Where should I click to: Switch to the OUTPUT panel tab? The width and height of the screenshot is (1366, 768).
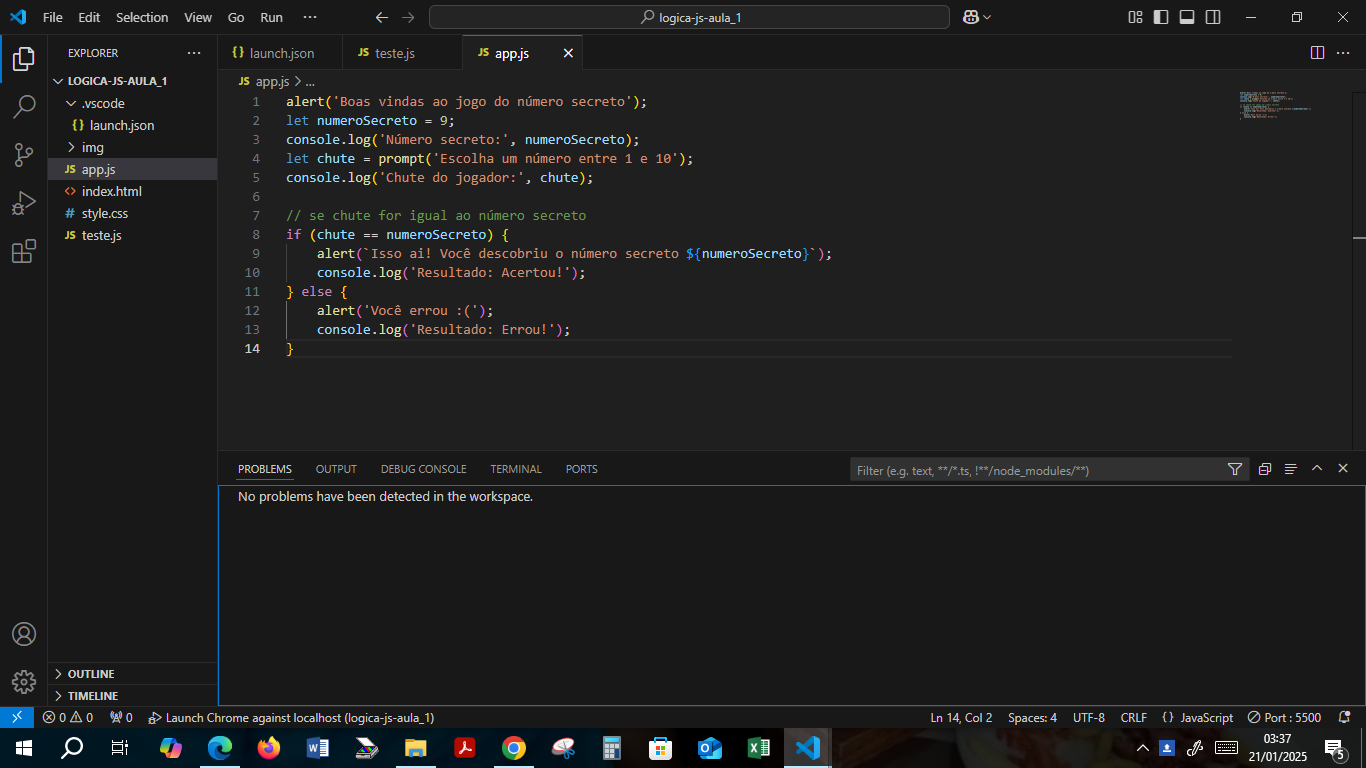[336, 469]
